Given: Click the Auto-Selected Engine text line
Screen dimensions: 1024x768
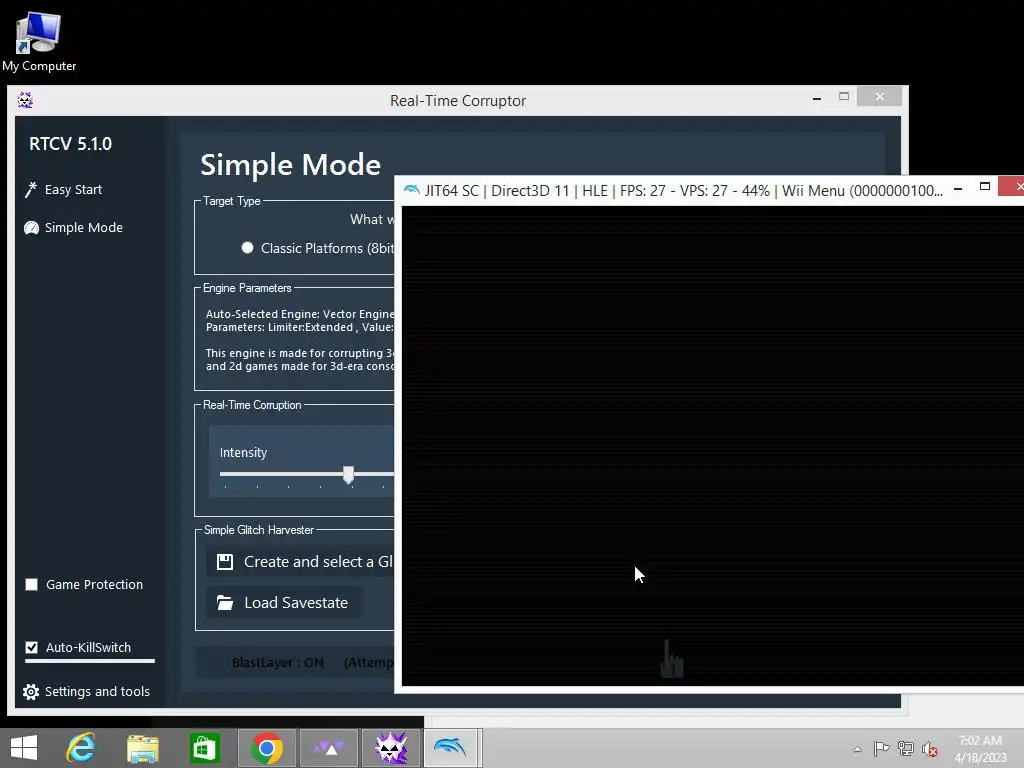Looking at the screenshot, I should (x=300, y=314).
